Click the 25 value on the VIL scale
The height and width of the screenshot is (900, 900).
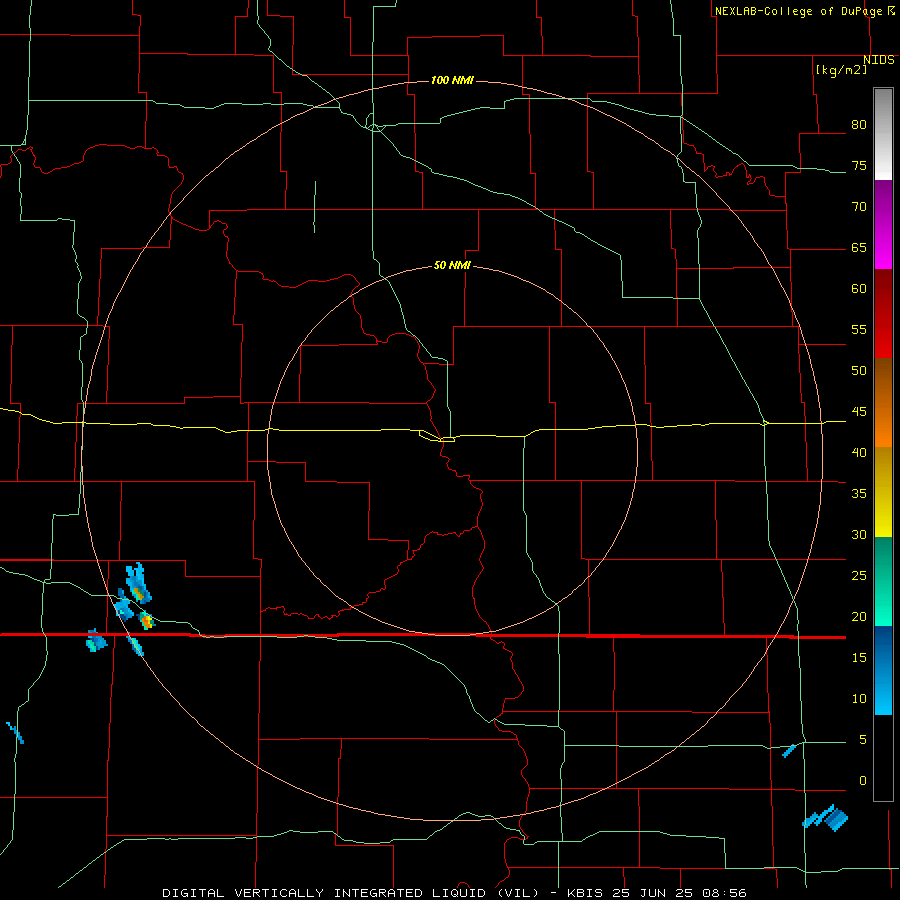click(859, 575)
